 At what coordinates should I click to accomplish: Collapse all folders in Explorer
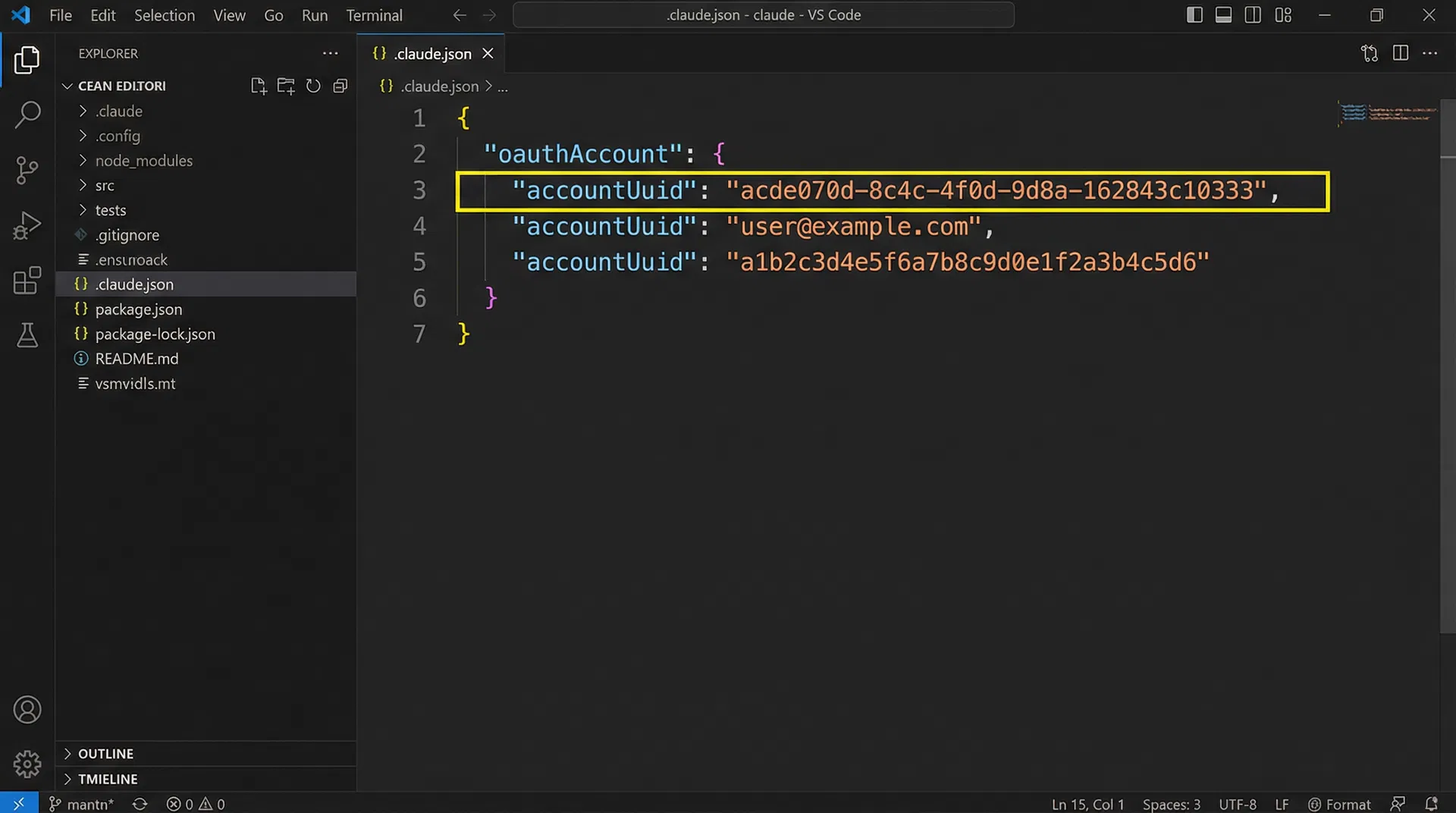click(x=340, y=86)
